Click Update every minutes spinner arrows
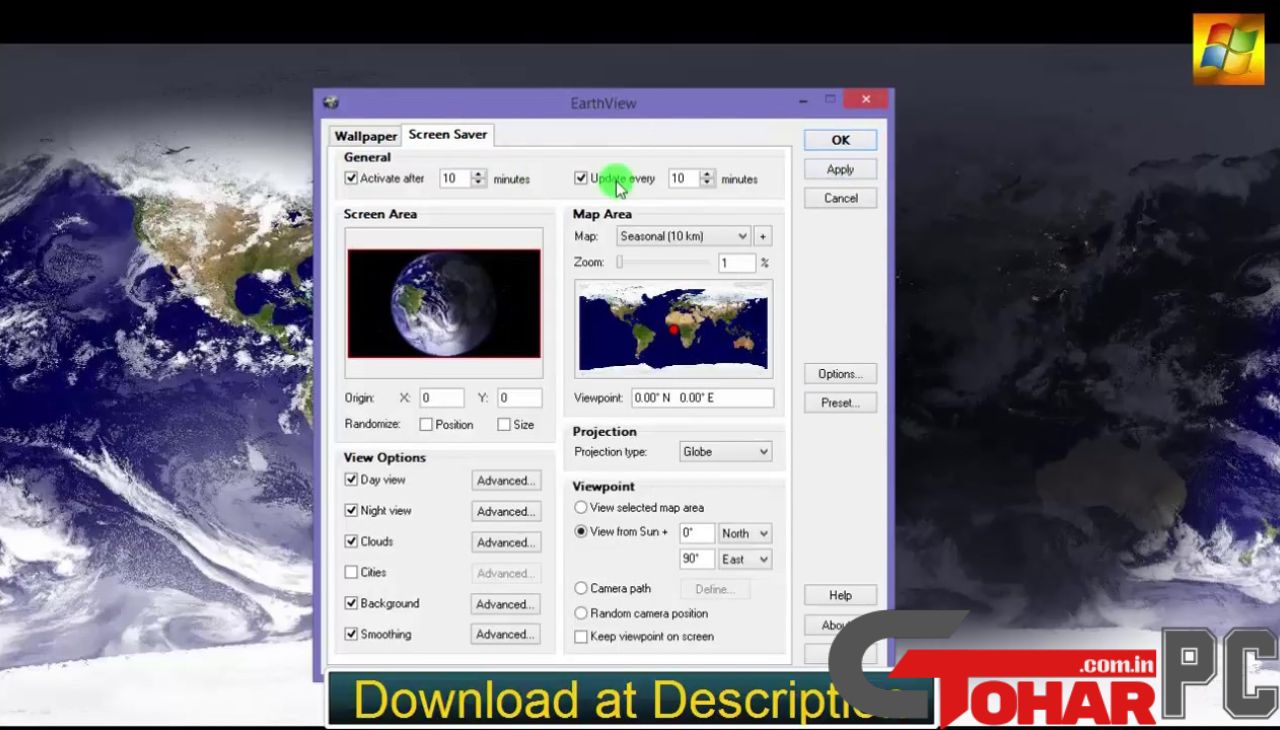The image size is (1280, 730). 708,178
